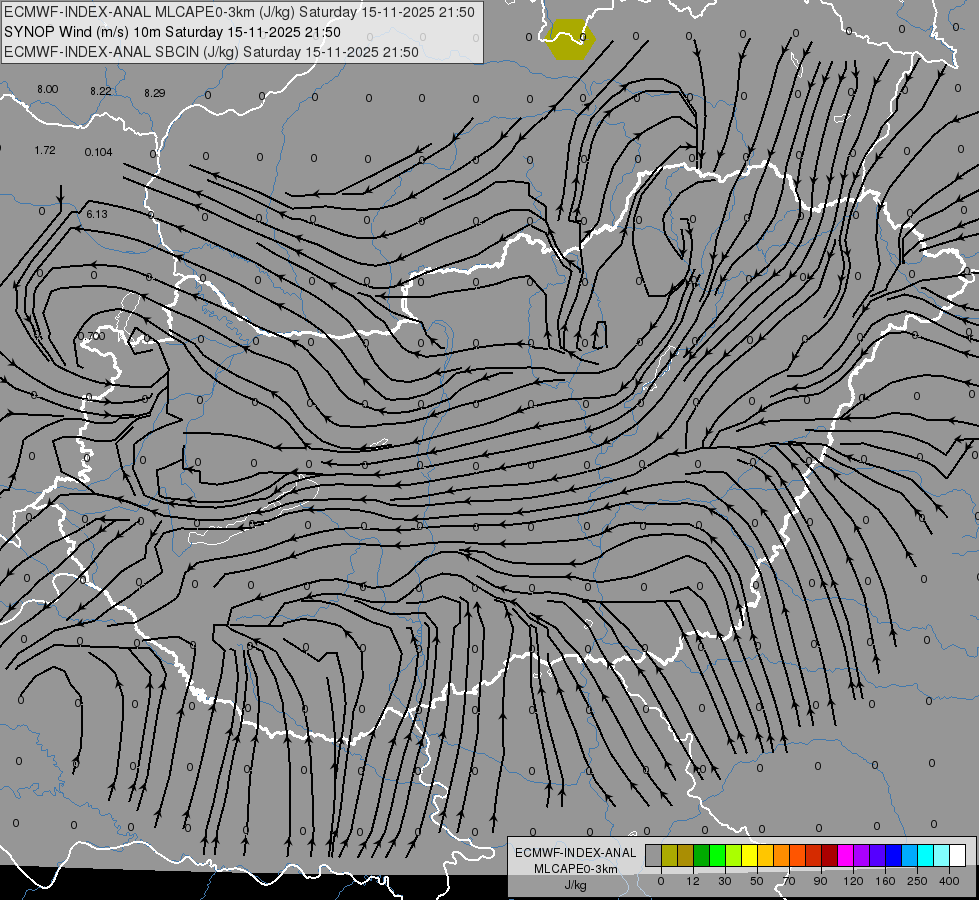
Task: Click the olive yellow legend swatch
Action: click(x=669, y=856)
